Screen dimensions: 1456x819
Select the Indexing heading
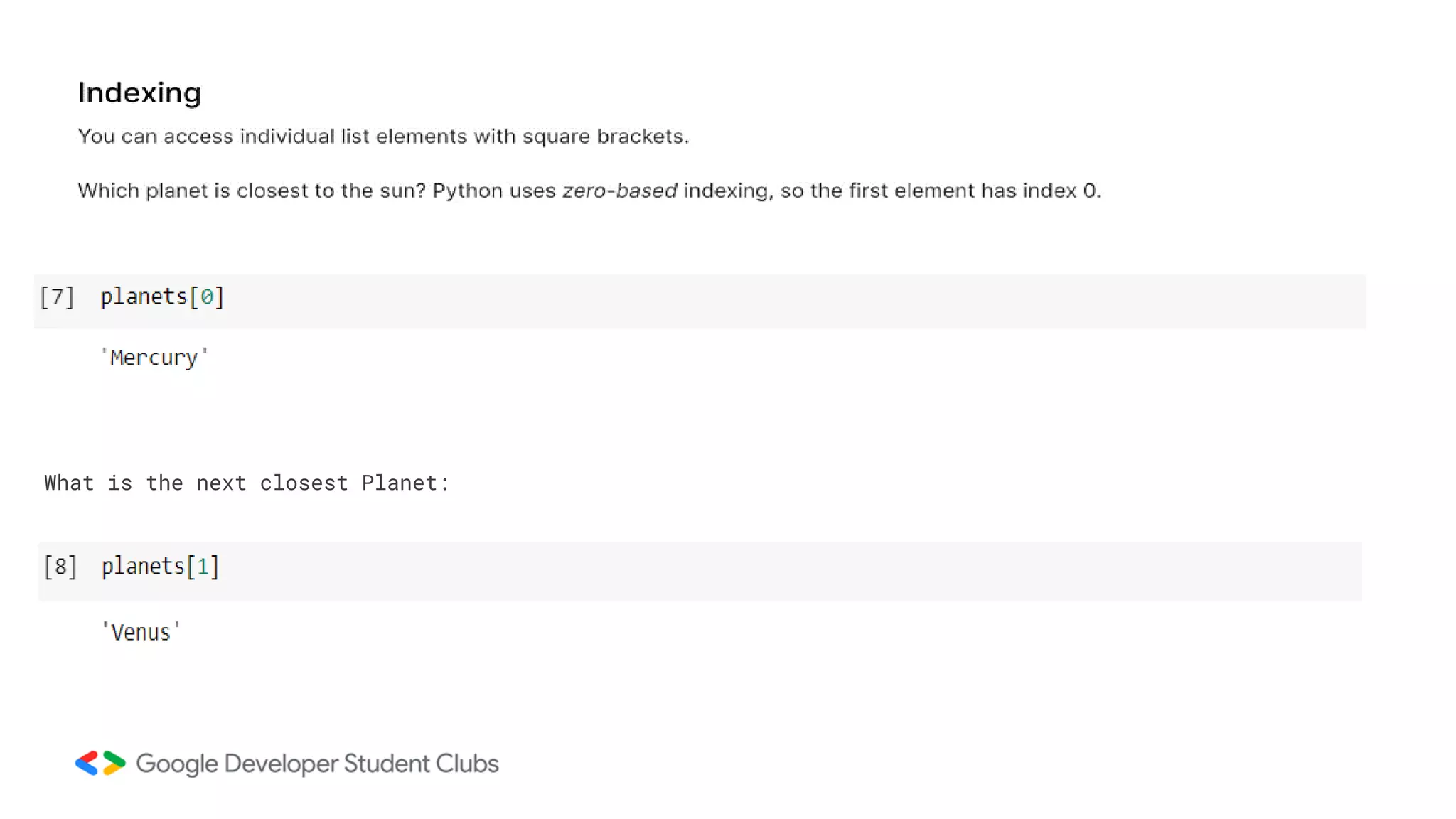pos(139,92)
